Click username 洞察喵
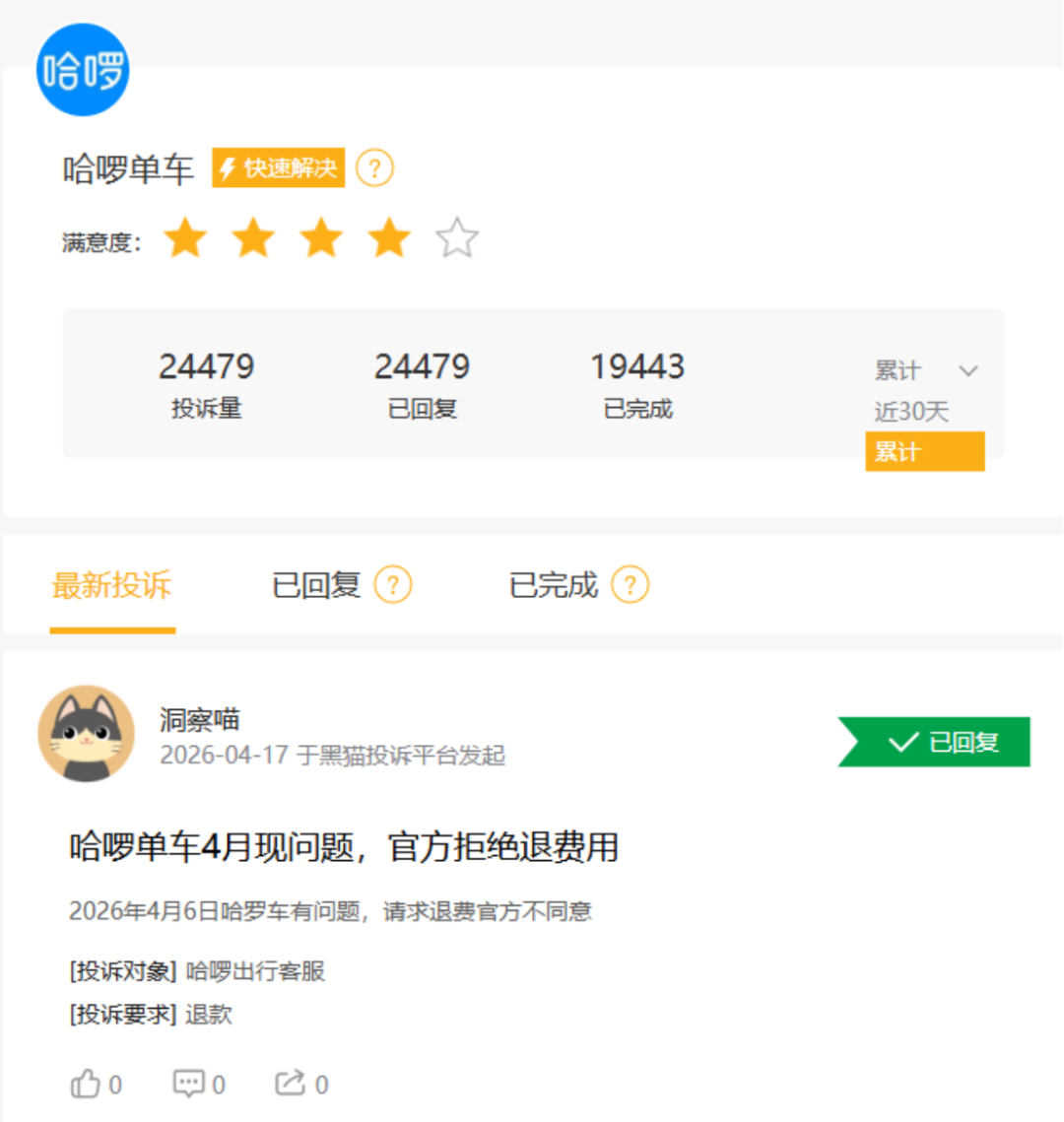 [x=199, y=720]
